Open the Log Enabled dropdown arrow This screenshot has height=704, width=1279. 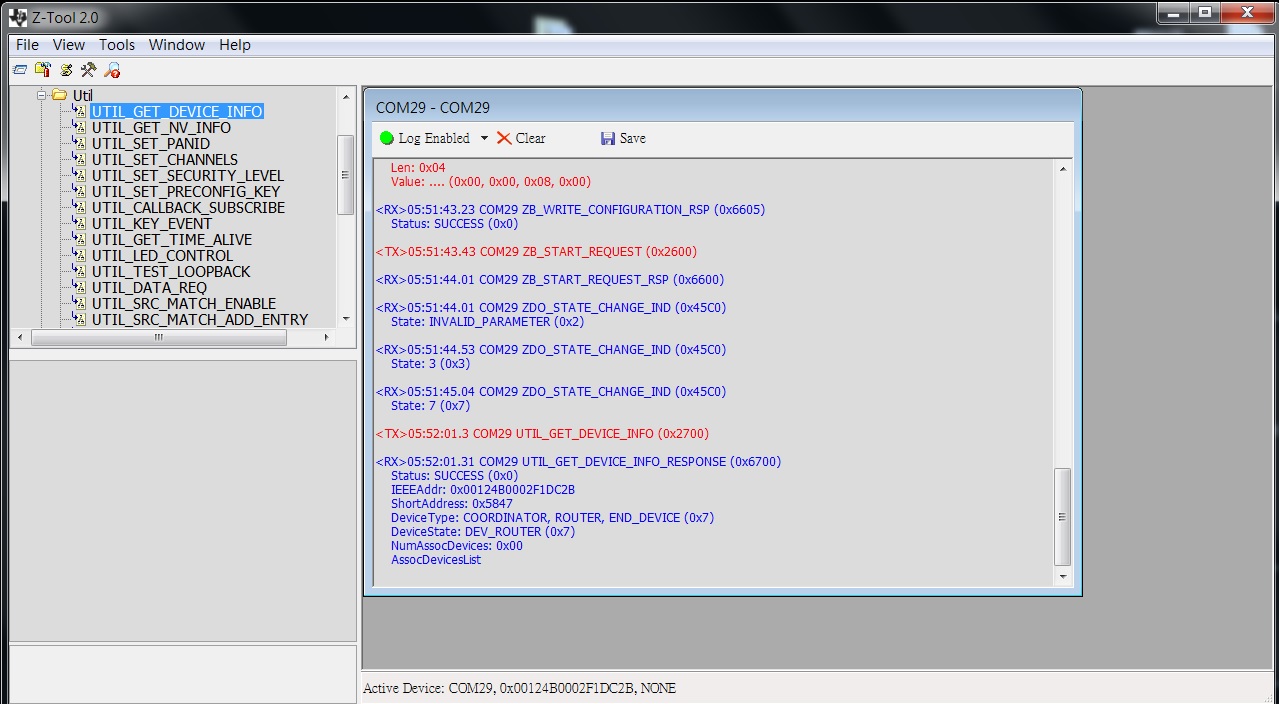485,138
